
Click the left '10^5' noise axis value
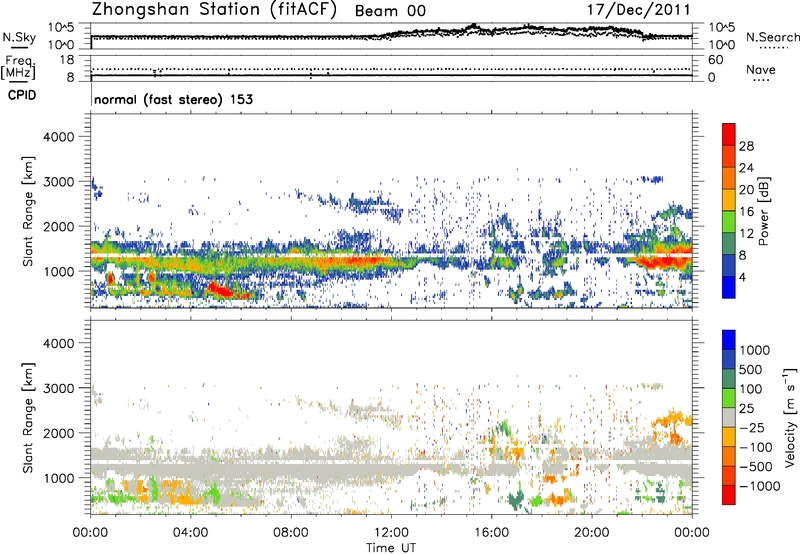[61, 27]
